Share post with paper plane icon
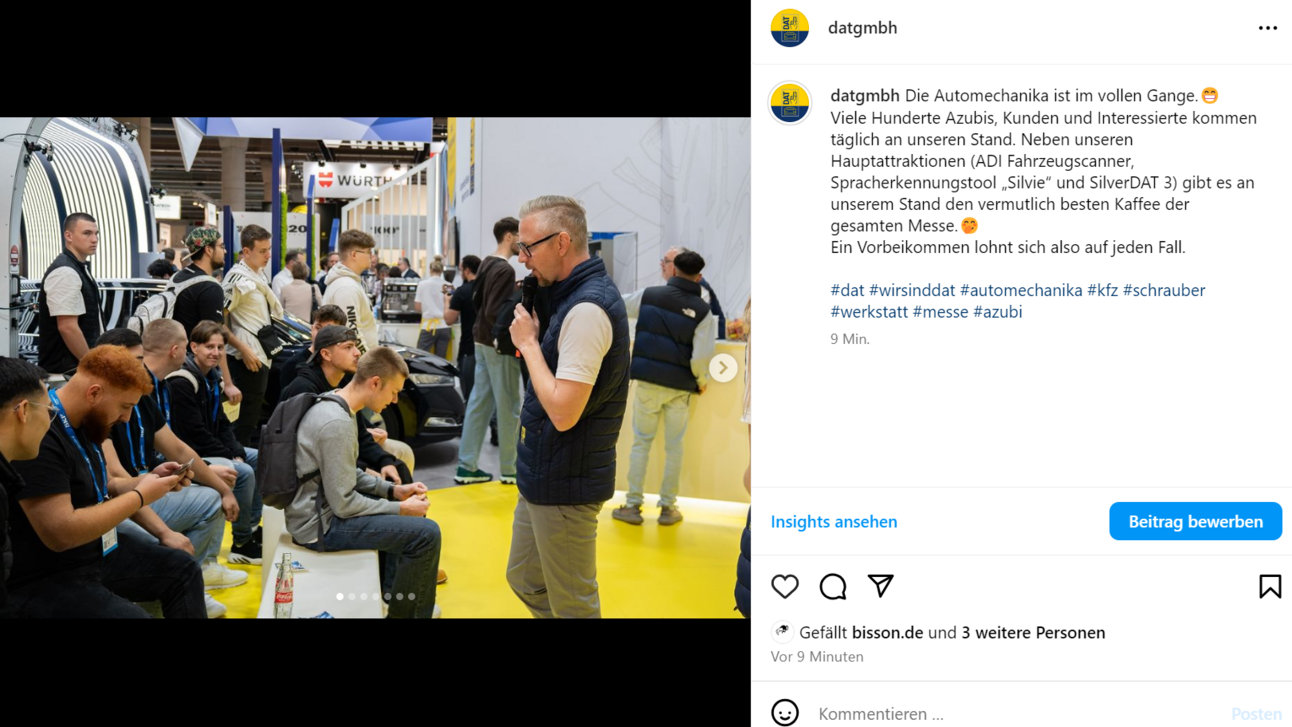 tap(880, 586)
